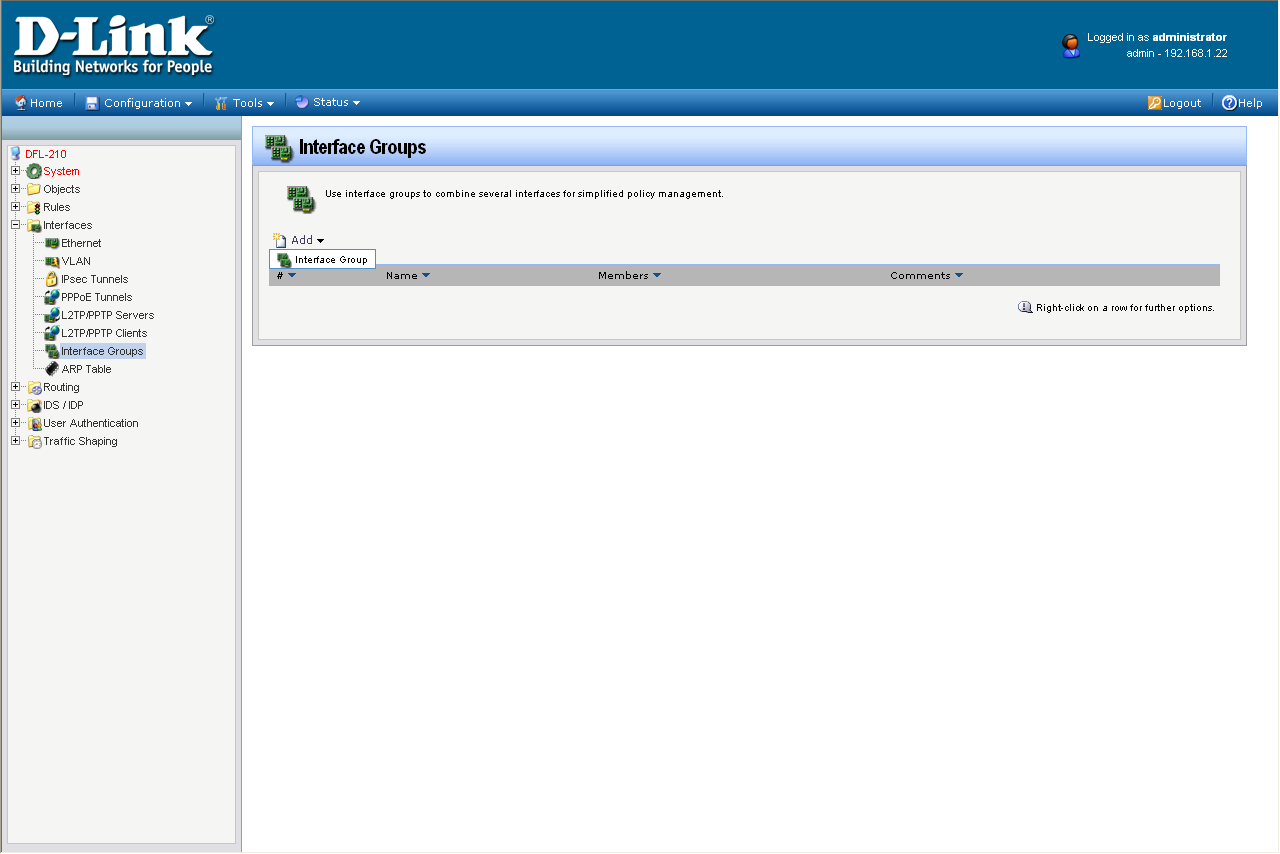Click the Status pie icon

302,102
